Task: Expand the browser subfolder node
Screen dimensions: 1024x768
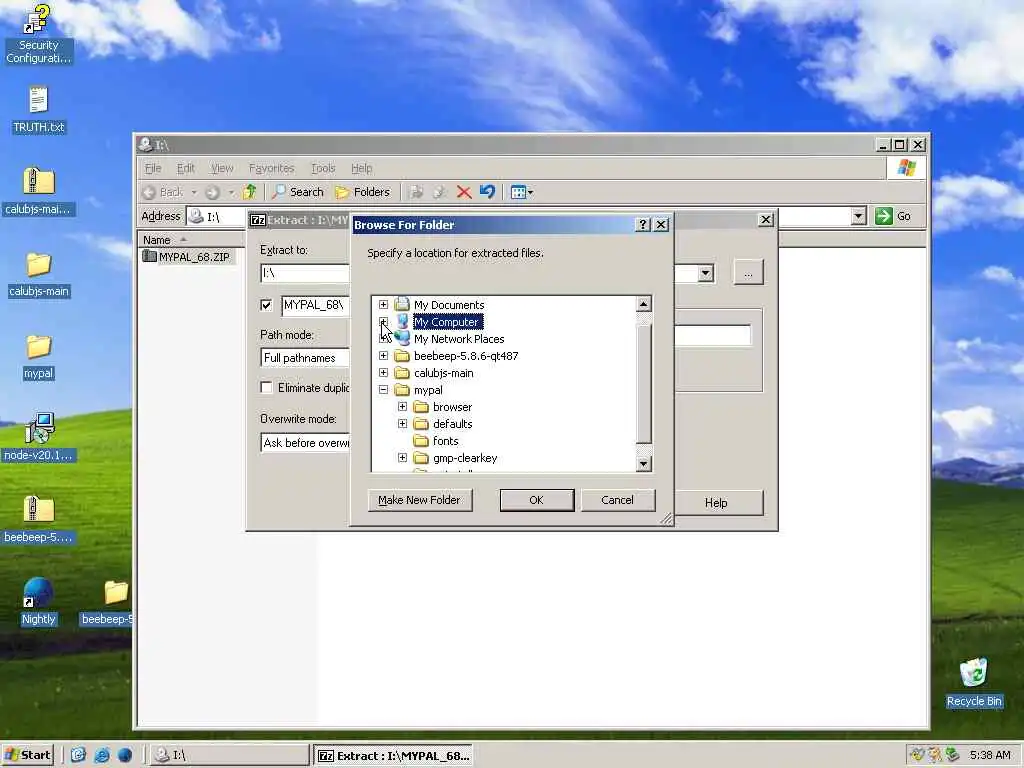Action: pos(402,407)
